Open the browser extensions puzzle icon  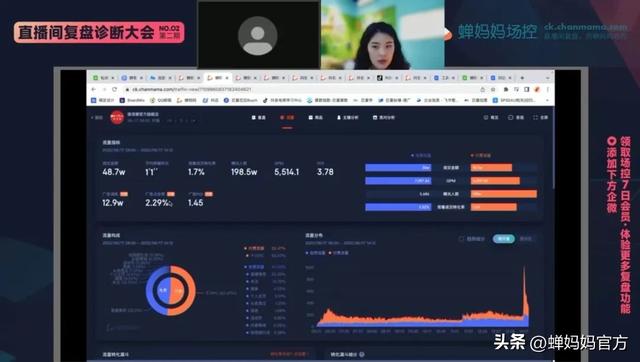506,89
